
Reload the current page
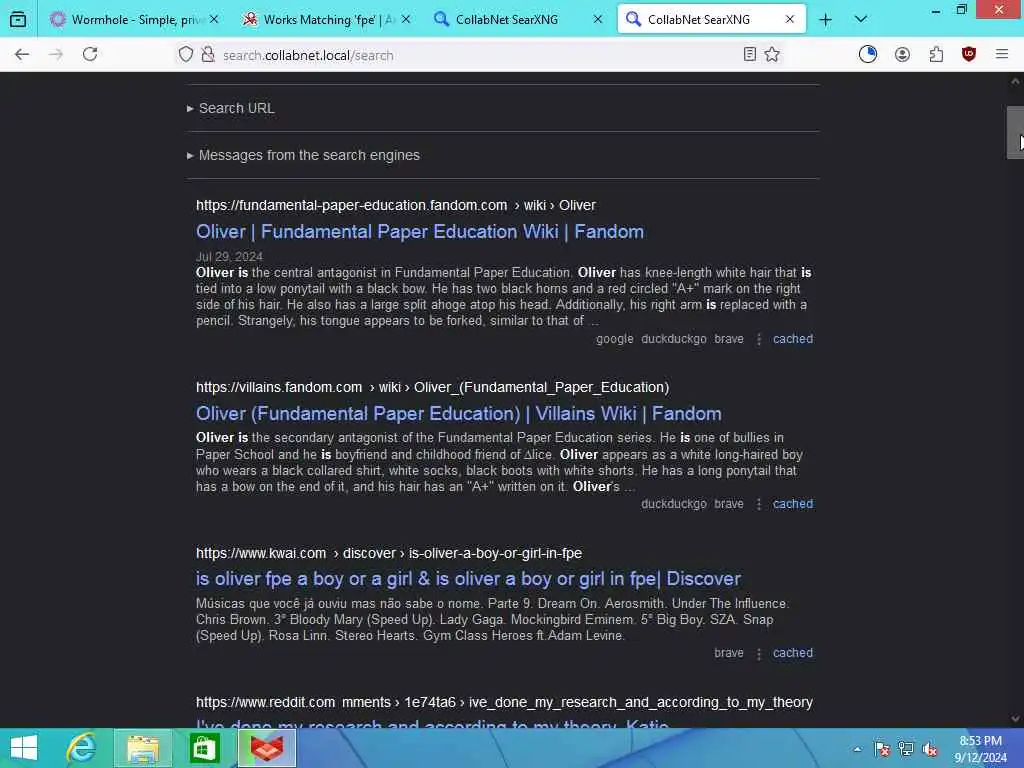click(90, 55)
